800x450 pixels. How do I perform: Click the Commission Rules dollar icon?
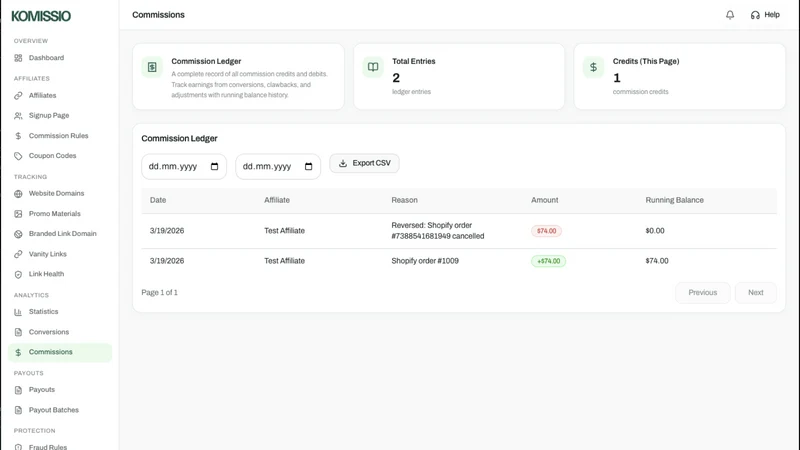(x=18, y=136)
